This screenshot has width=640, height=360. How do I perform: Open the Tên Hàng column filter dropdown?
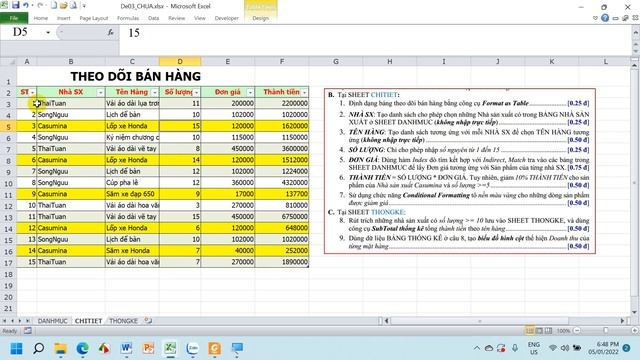[154, 93]
